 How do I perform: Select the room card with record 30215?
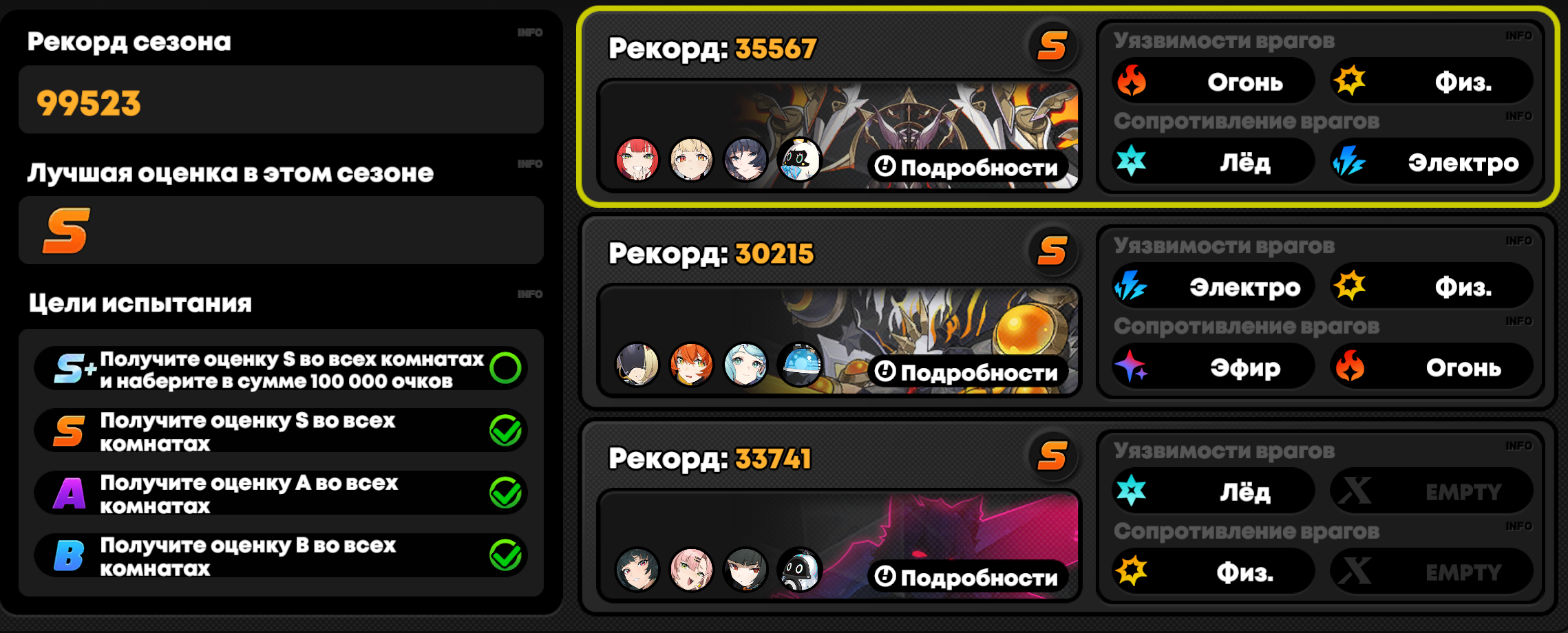coord(1068,312)
